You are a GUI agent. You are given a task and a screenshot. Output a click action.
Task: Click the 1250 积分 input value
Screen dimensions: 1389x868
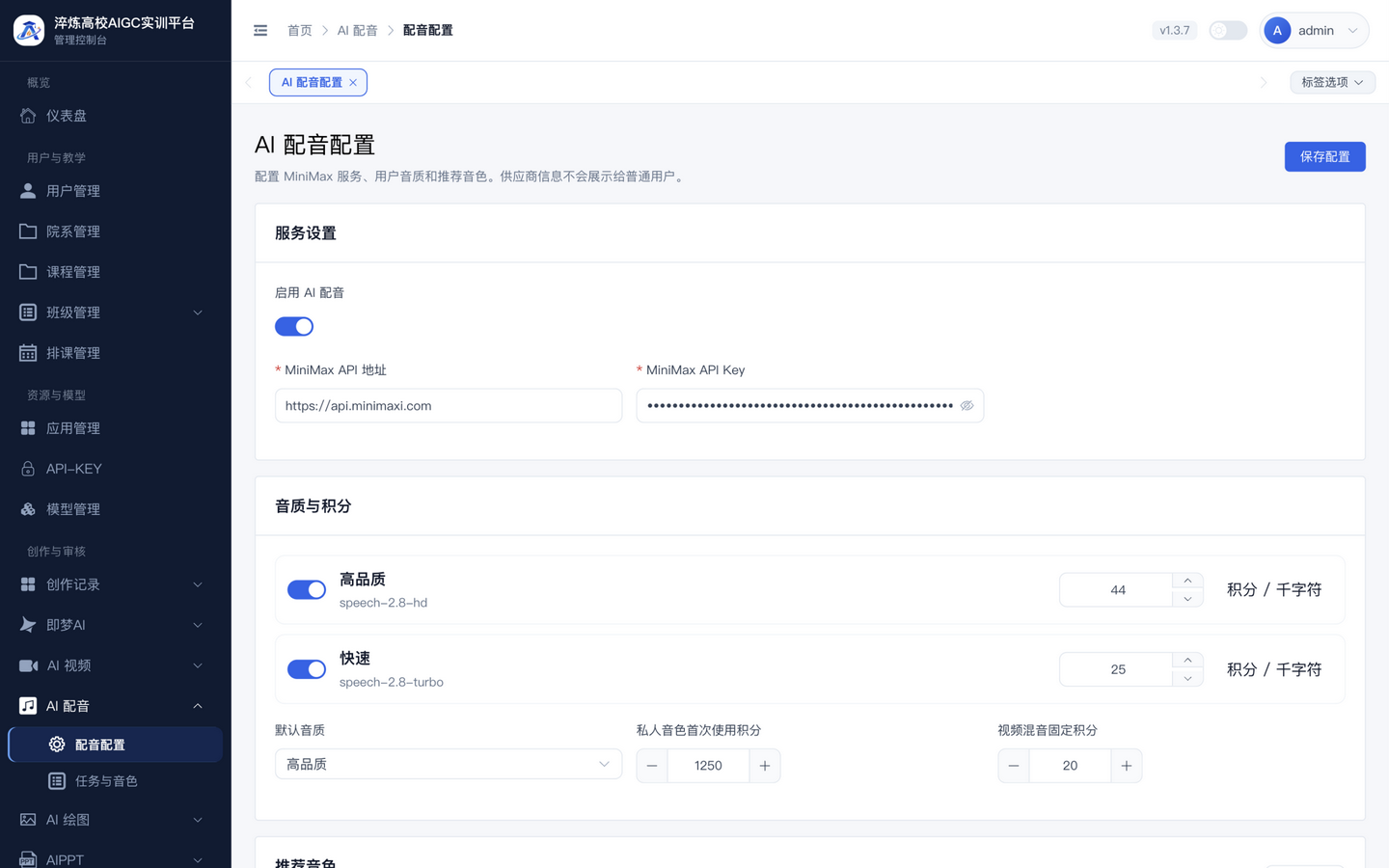coord(708,766)
